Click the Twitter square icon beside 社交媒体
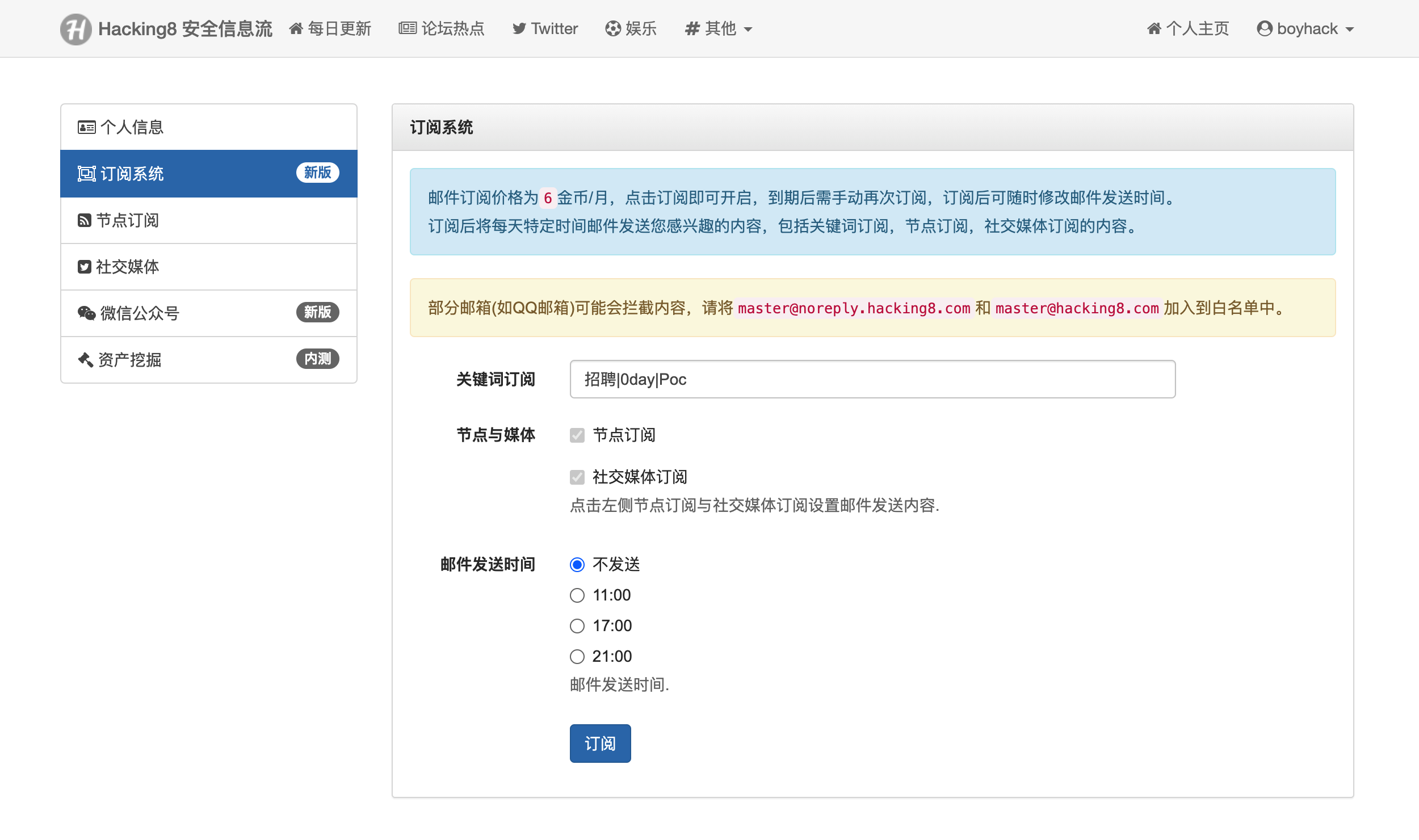Image resolution: width=1419 pixels, height=840 pixels. click(x=84, y=267)
